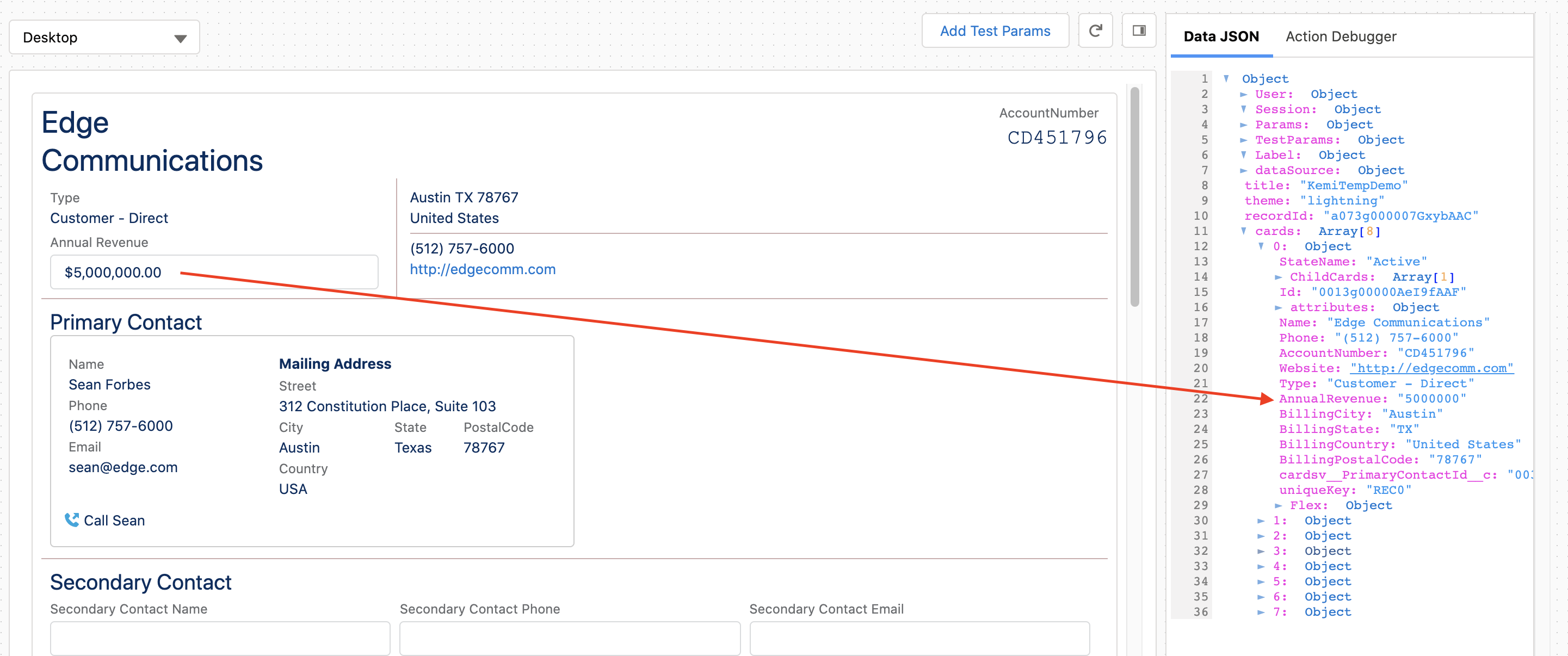Click the BillingCountry "United States" line
Viewport: 1568px width, 656px height.
click(x=1400, y=444)
